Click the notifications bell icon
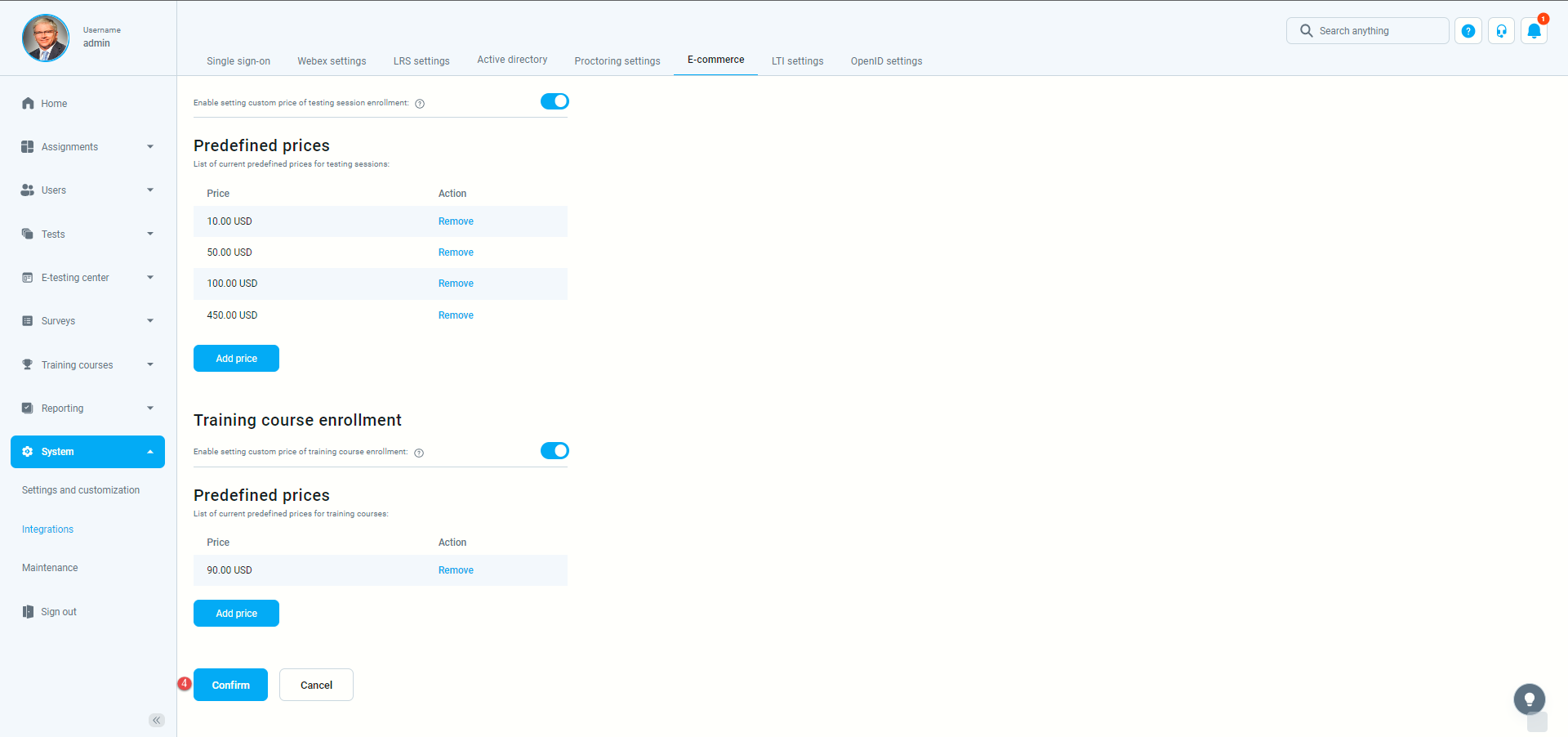This screenshot has height=737, width=1568. pyautogui.click(x=1534, y=31)
